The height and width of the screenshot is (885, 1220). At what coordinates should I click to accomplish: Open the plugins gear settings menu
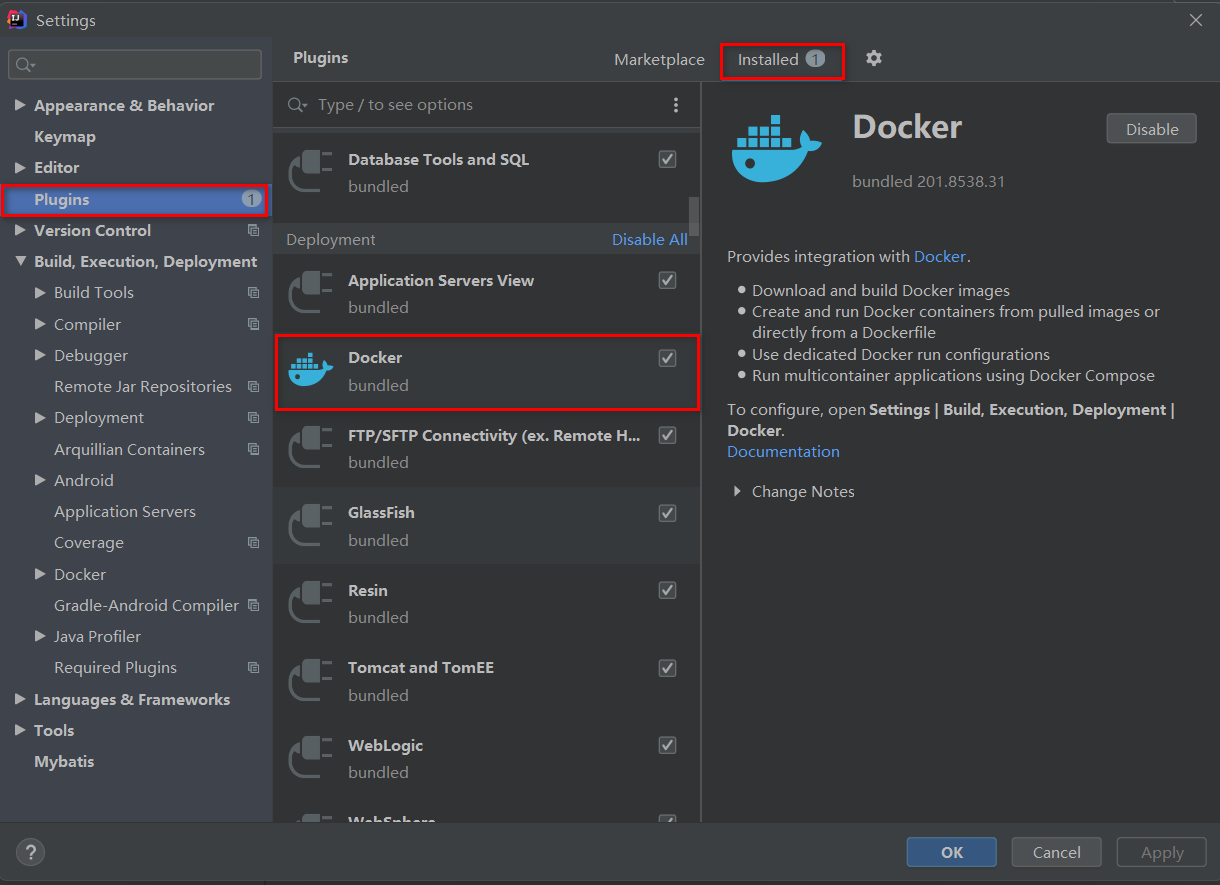pyautogui.click(x=874, y=58)
